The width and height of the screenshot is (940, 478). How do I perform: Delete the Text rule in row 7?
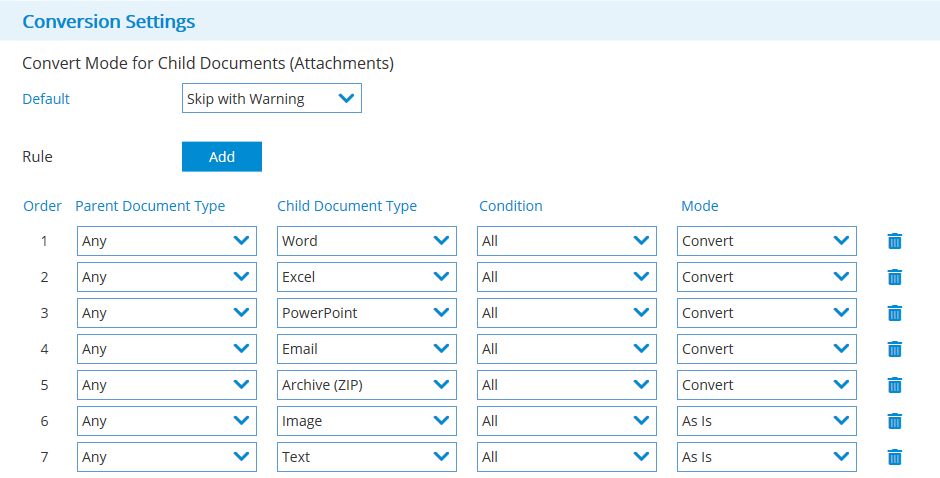click(x=894, y=457)
